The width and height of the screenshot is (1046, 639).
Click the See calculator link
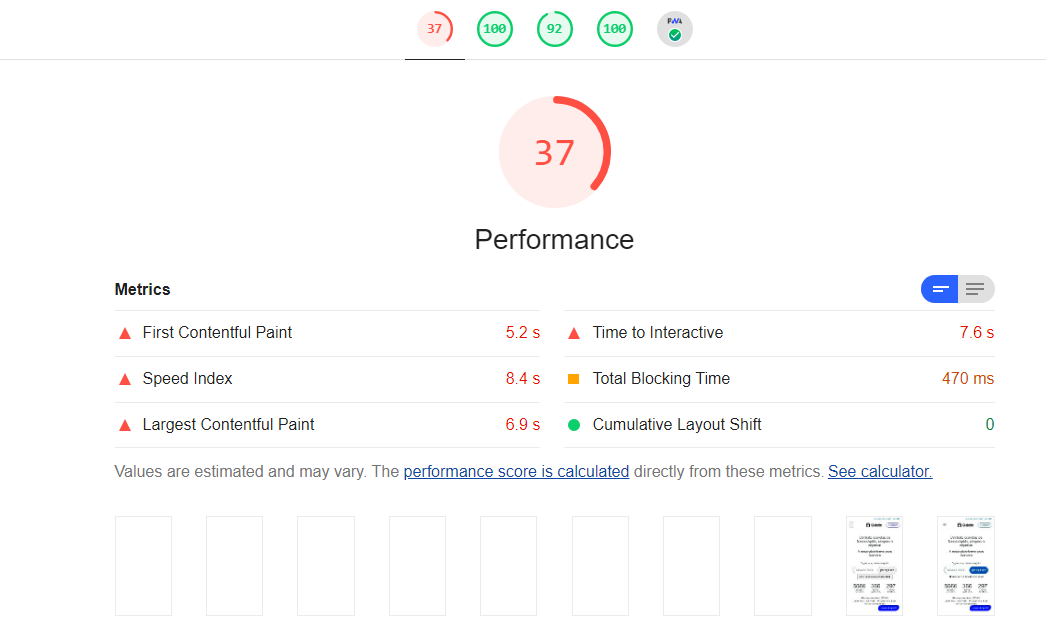[x=879, y=471]
